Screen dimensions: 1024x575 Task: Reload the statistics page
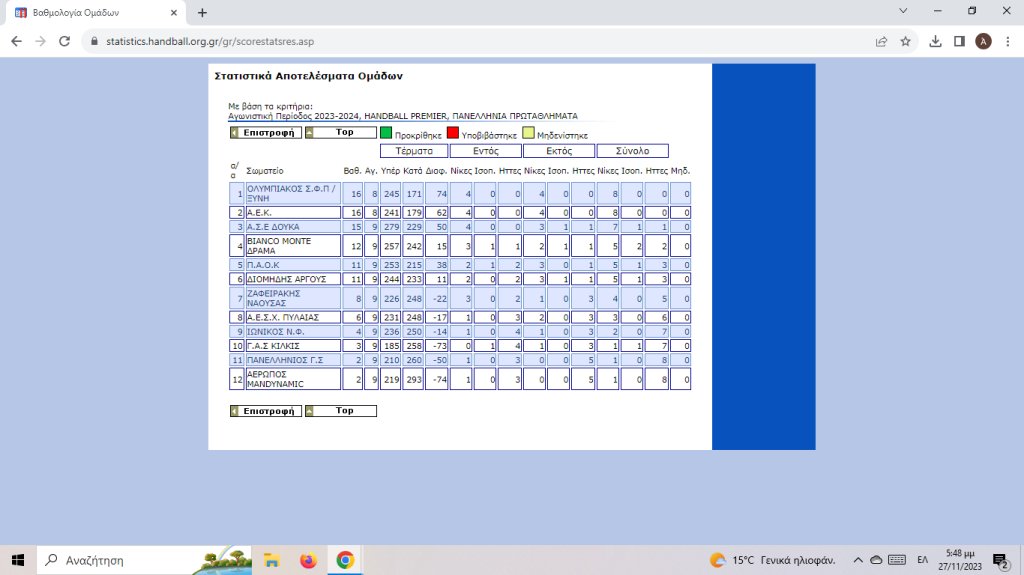(65, 41)
